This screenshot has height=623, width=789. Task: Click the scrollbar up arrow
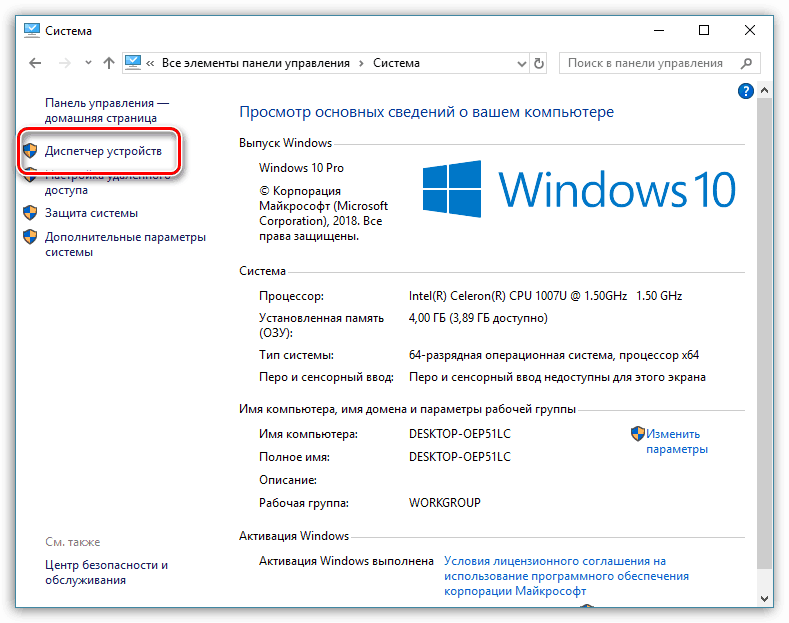tap(764, 91)
